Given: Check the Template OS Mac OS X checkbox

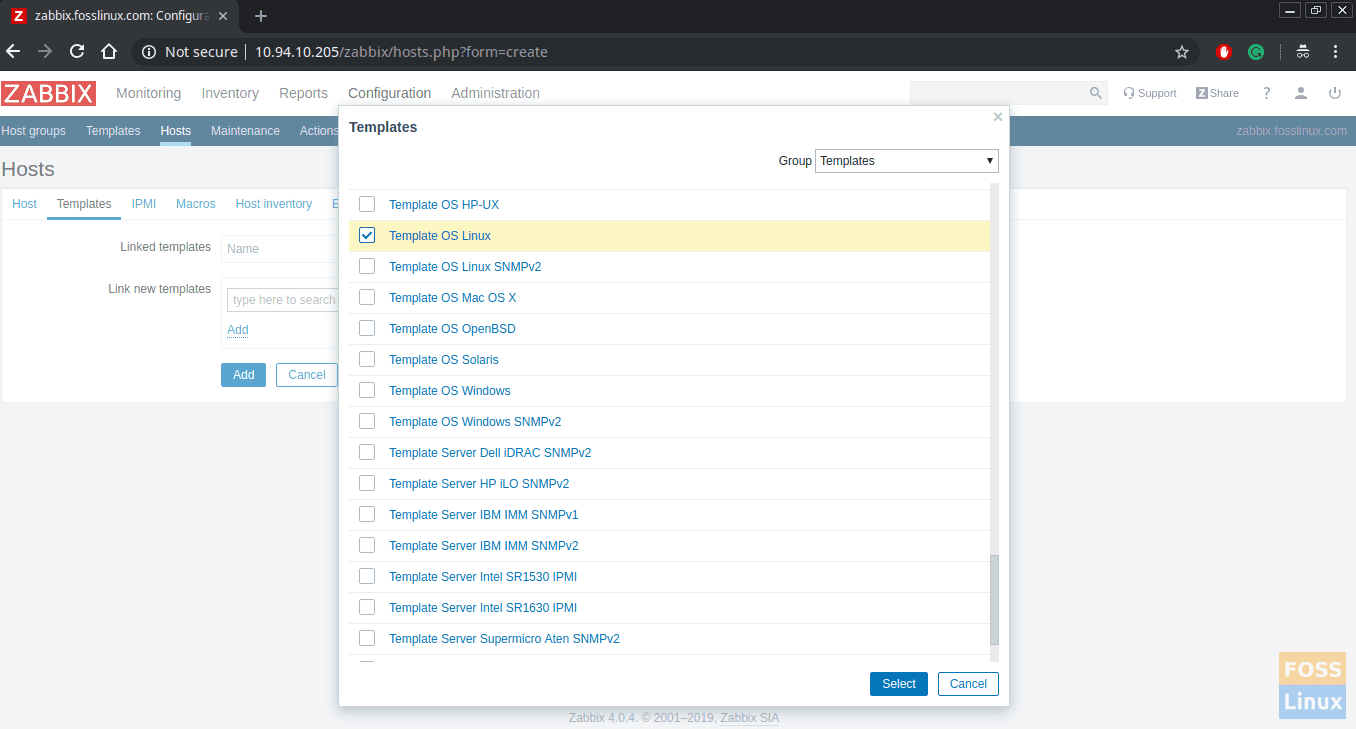Looking at the screenshot, I should pos(367,297).
